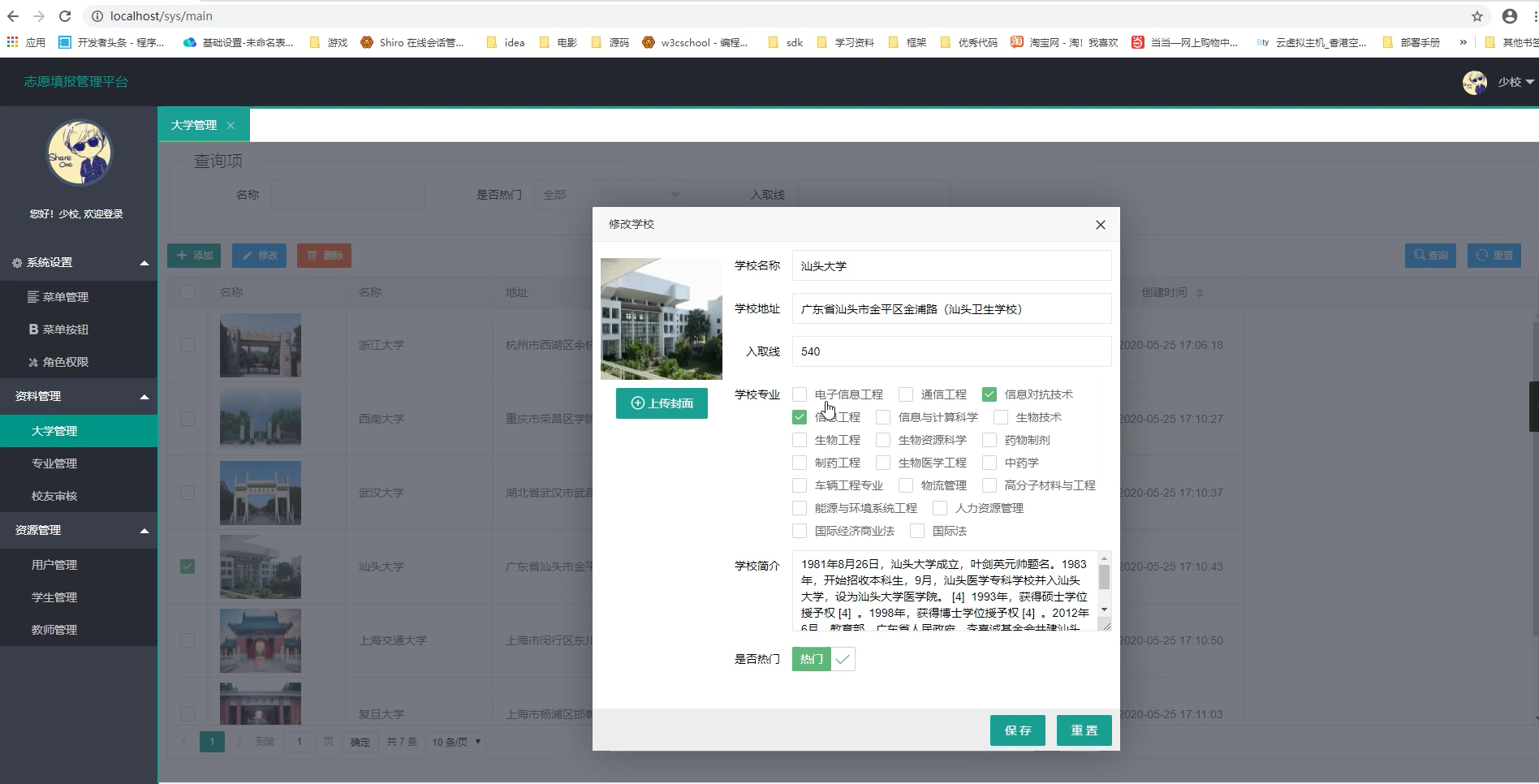This screenshot has height=784, width=1539.
Task: Open the 少校 user dropdown
Action: pyautogui.click(x=1515, y=82)
